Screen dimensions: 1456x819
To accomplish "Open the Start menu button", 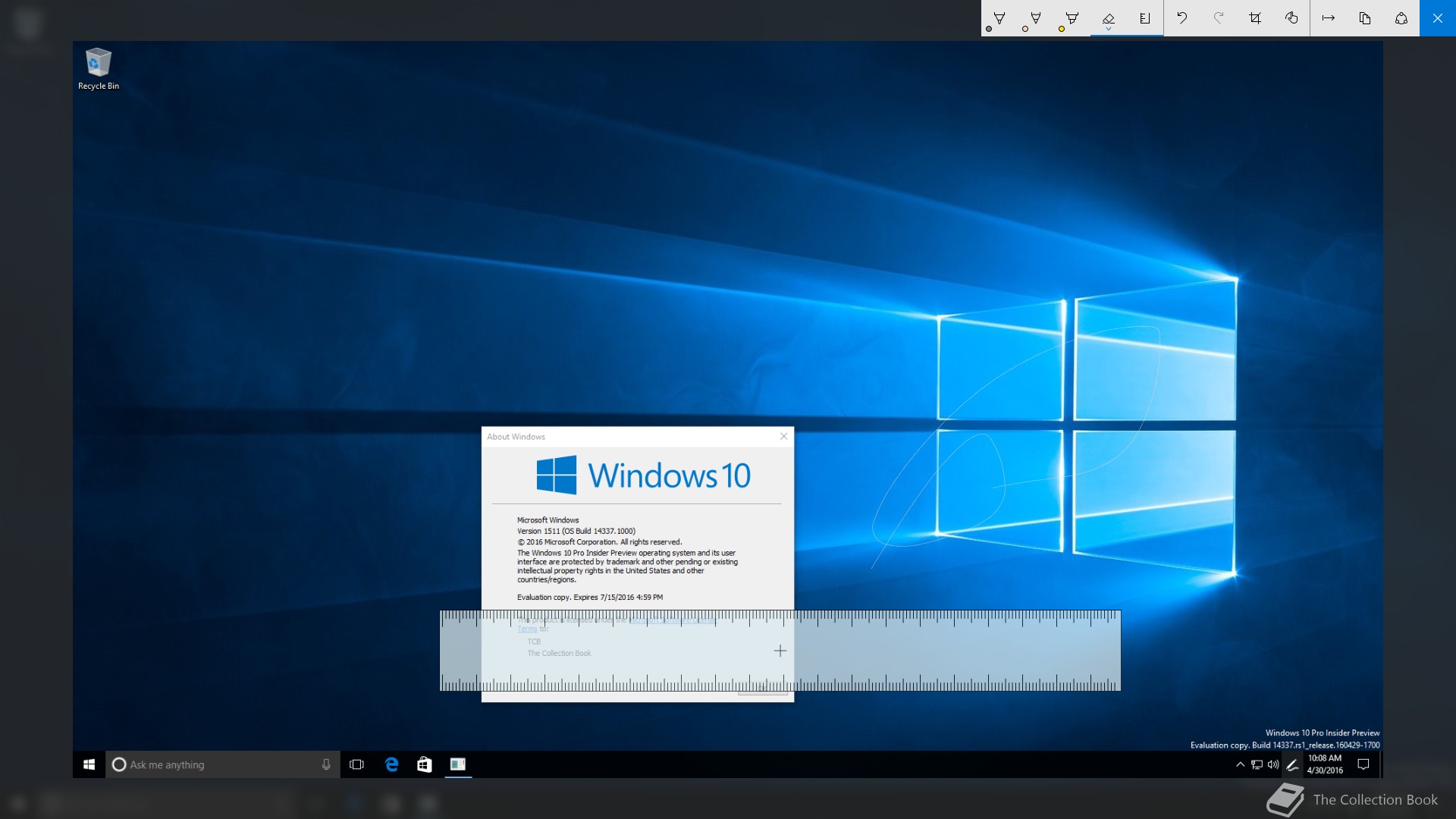I will (x=89, y=764).
